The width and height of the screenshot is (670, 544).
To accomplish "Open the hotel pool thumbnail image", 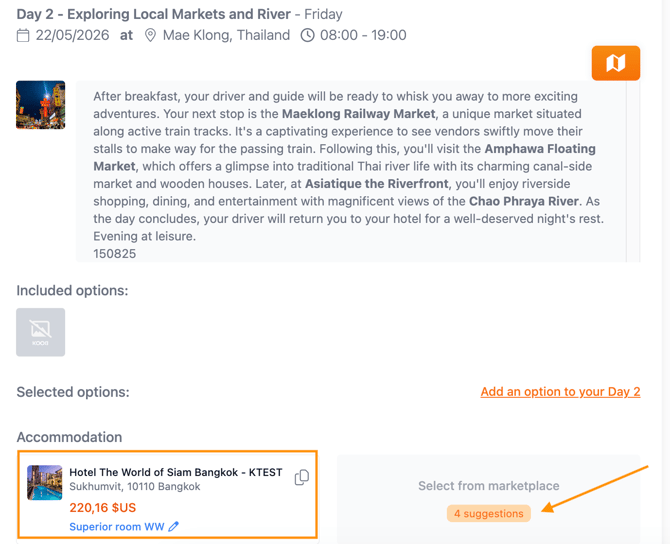I will pyautogui.click(x=45, y=482).
